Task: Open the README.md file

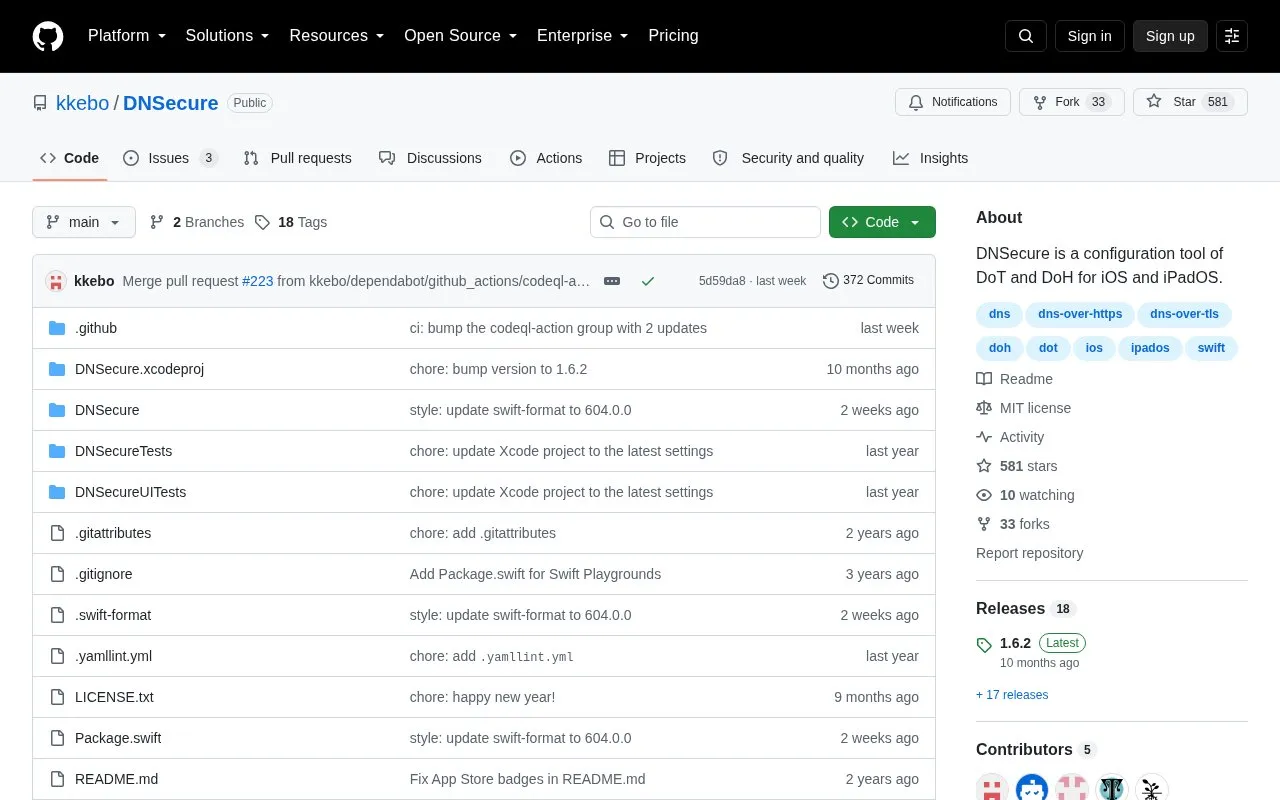Action: click(x=116, y=779)
